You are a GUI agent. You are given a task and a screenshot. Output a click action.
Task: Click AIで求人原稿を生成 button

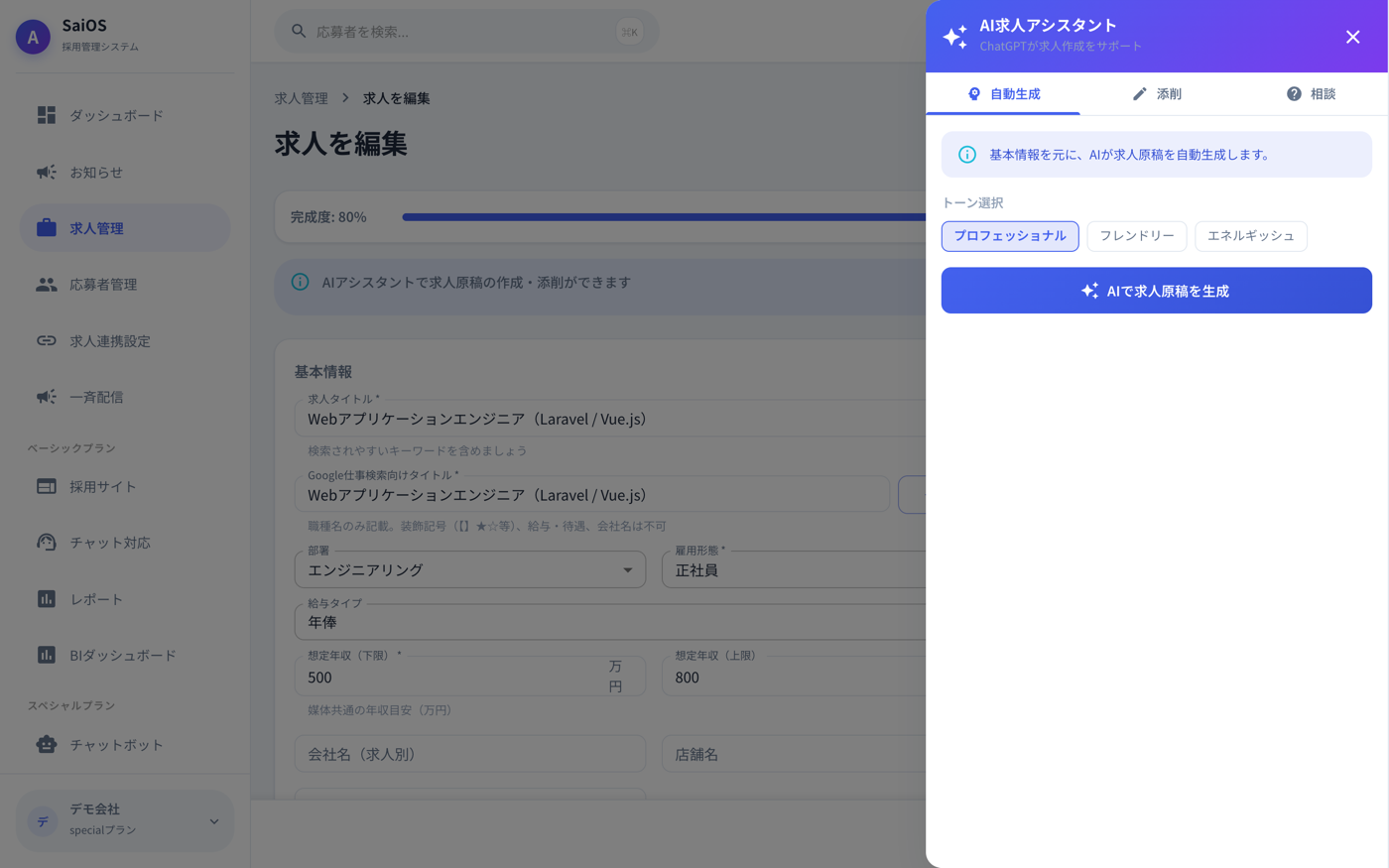1157,291
